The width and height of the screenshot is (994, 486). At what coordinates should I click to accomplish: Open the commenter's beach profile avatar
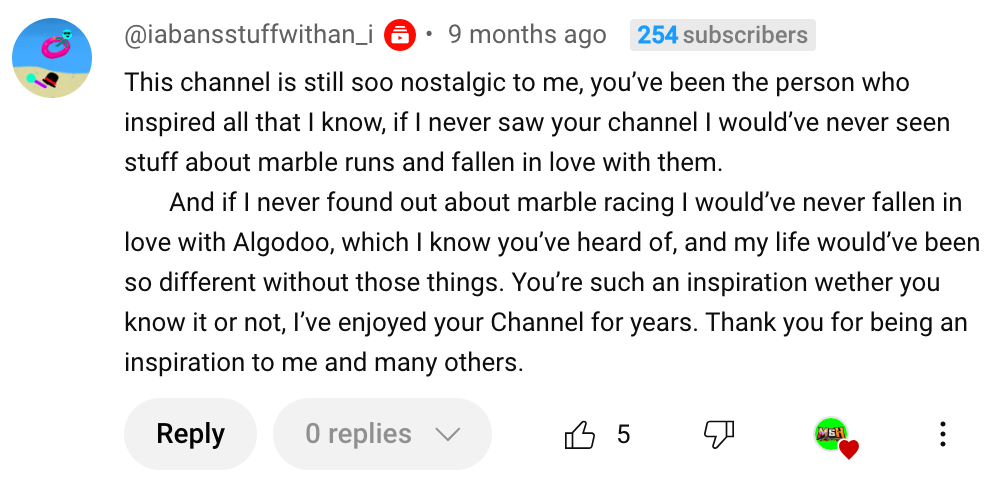[52, 57]
